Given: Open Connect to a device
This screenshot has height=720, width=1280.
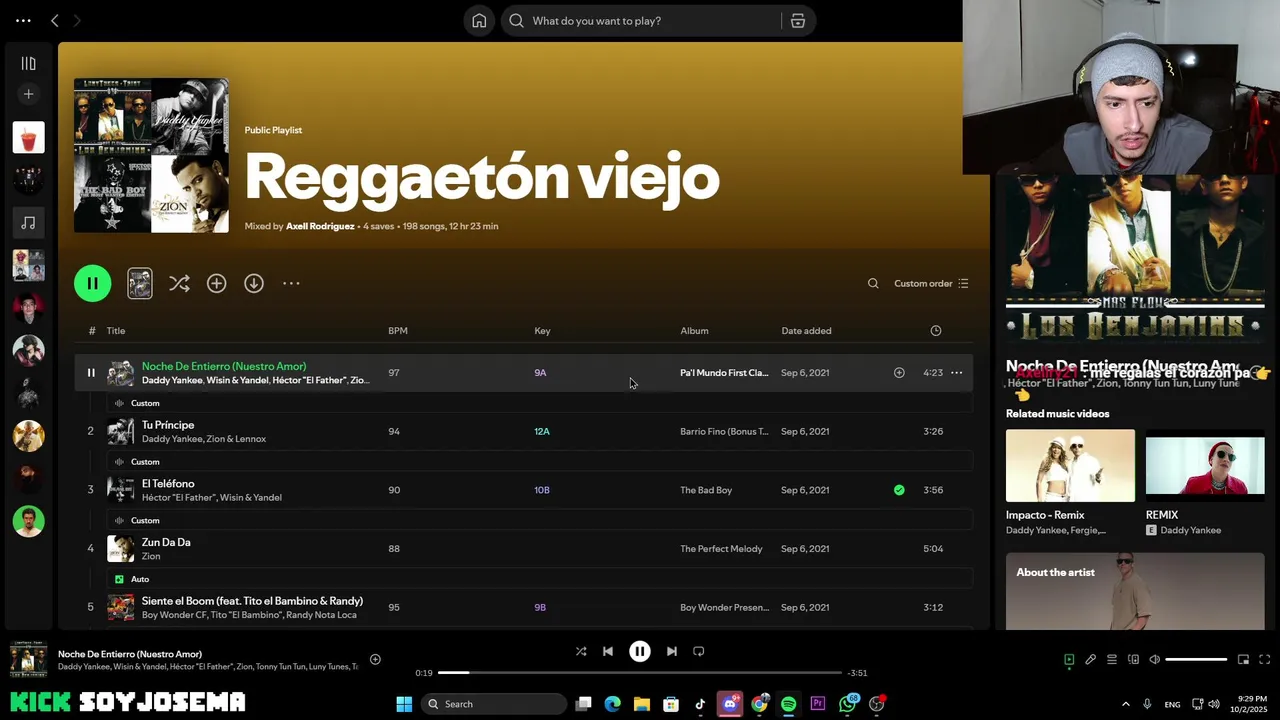Looking at the screenshot, I should point(1134,660).
